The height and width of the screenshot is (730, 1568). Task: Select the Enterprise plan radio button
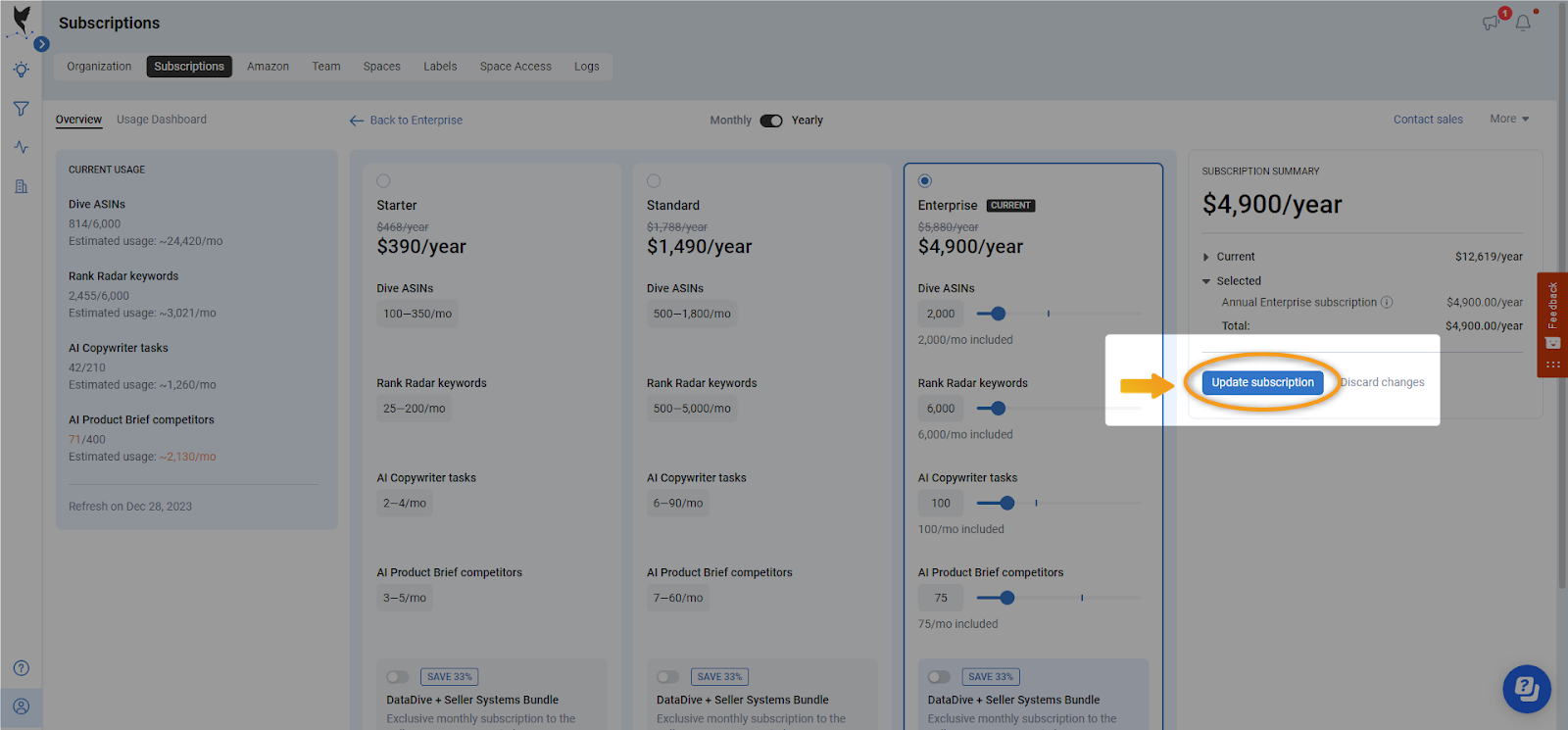point(925,181)
